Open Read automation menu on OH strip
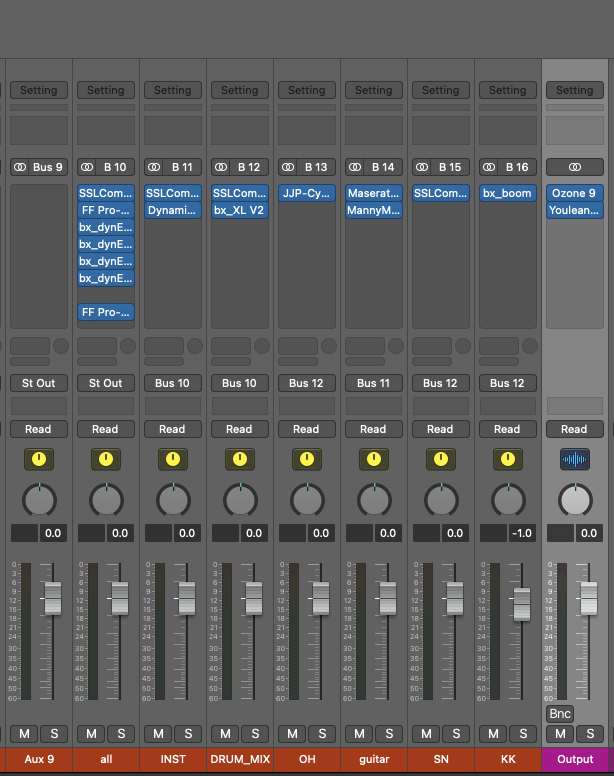The height and width of the screenshot is (776, 614). coord(307,429)
